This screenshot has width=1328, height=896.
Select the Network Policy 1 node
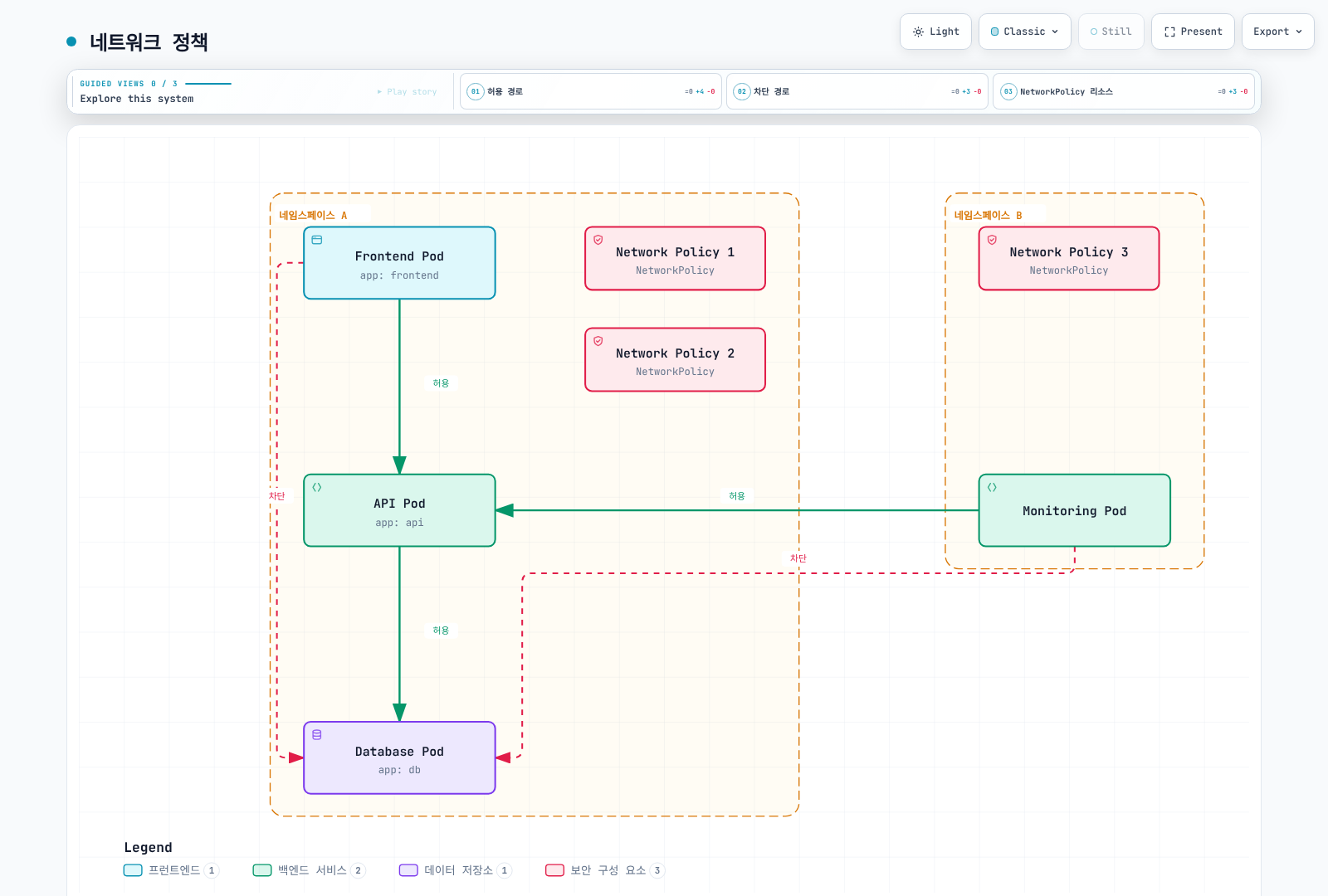point(675,258)
